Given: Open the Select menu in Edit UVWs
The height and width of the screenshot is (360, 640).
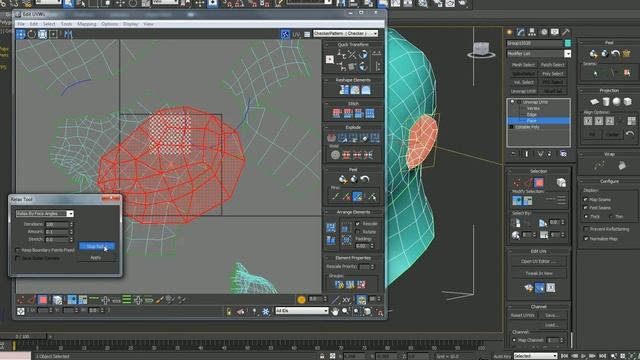Looking at the screenshot, I should click(x=49, y=24).
